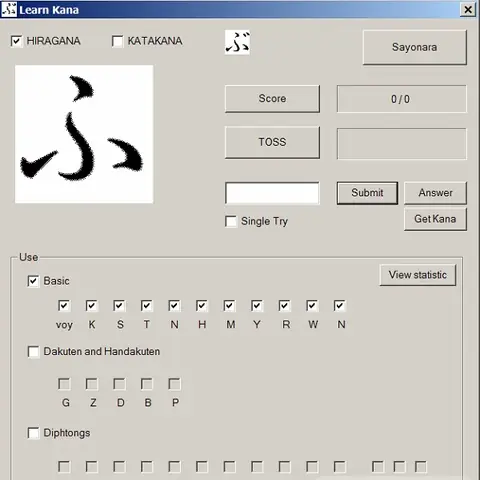Uncheck the T row checkbox
This screenshot has width=480, height=480.
(147, 306)
